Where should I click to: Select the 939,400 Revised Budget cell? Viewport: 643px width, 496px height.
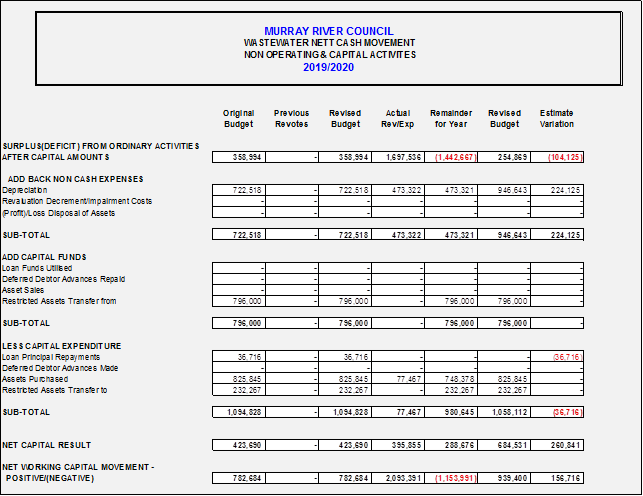(x=504, y=478)
